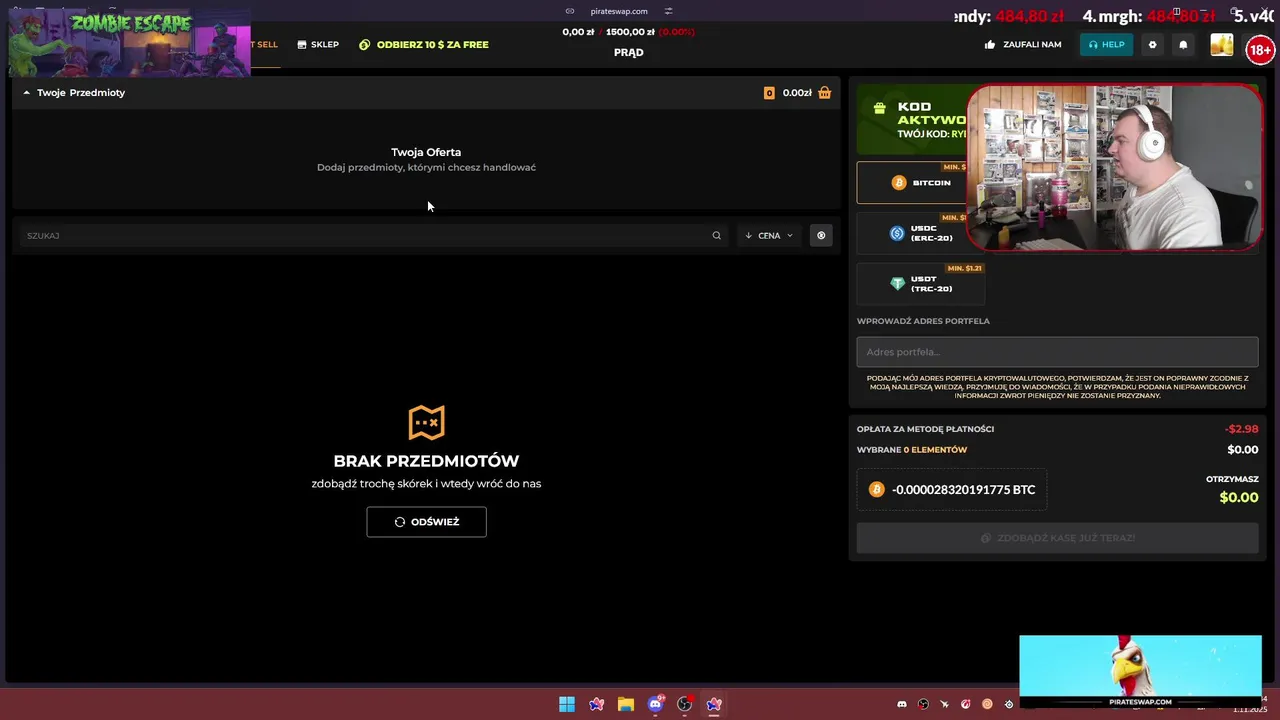Click the OBS tray icon

tap(923, 704)
